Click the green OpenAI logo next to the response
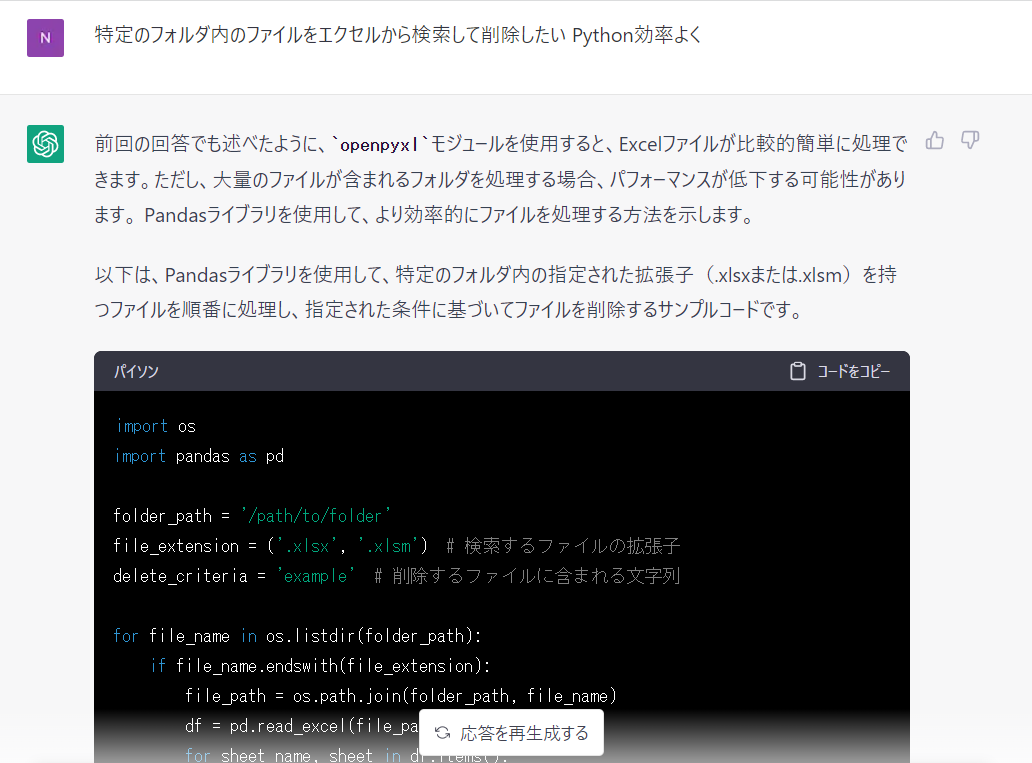1032x763 pixels. pyautogui.click(x=43, y=144)
